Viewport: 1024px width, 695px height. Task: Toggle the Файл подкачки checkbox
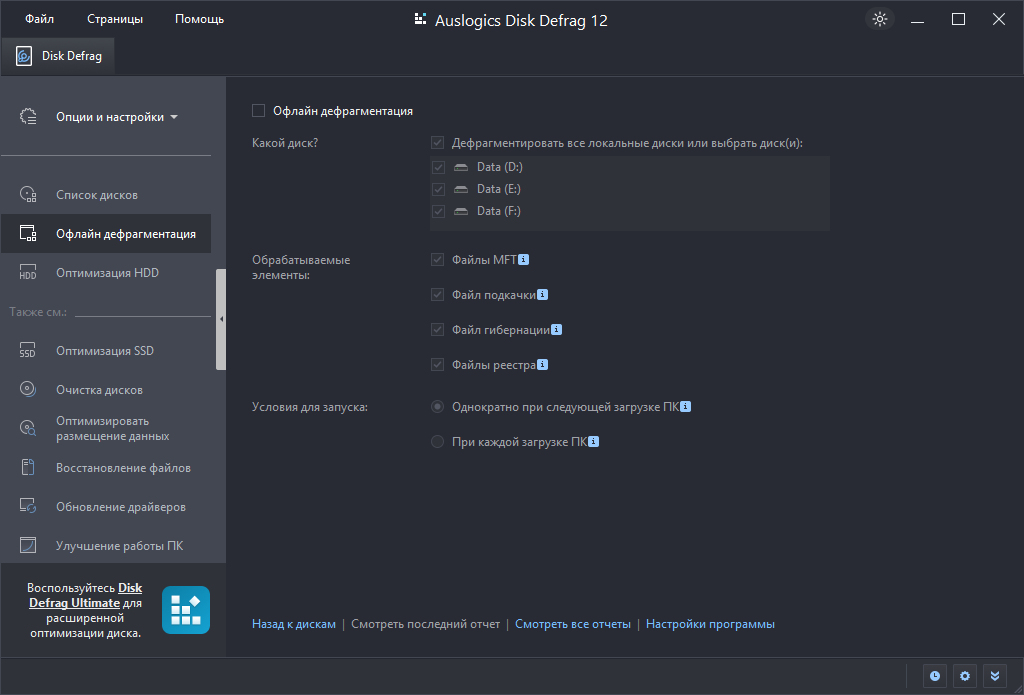[x=438, y=295]
